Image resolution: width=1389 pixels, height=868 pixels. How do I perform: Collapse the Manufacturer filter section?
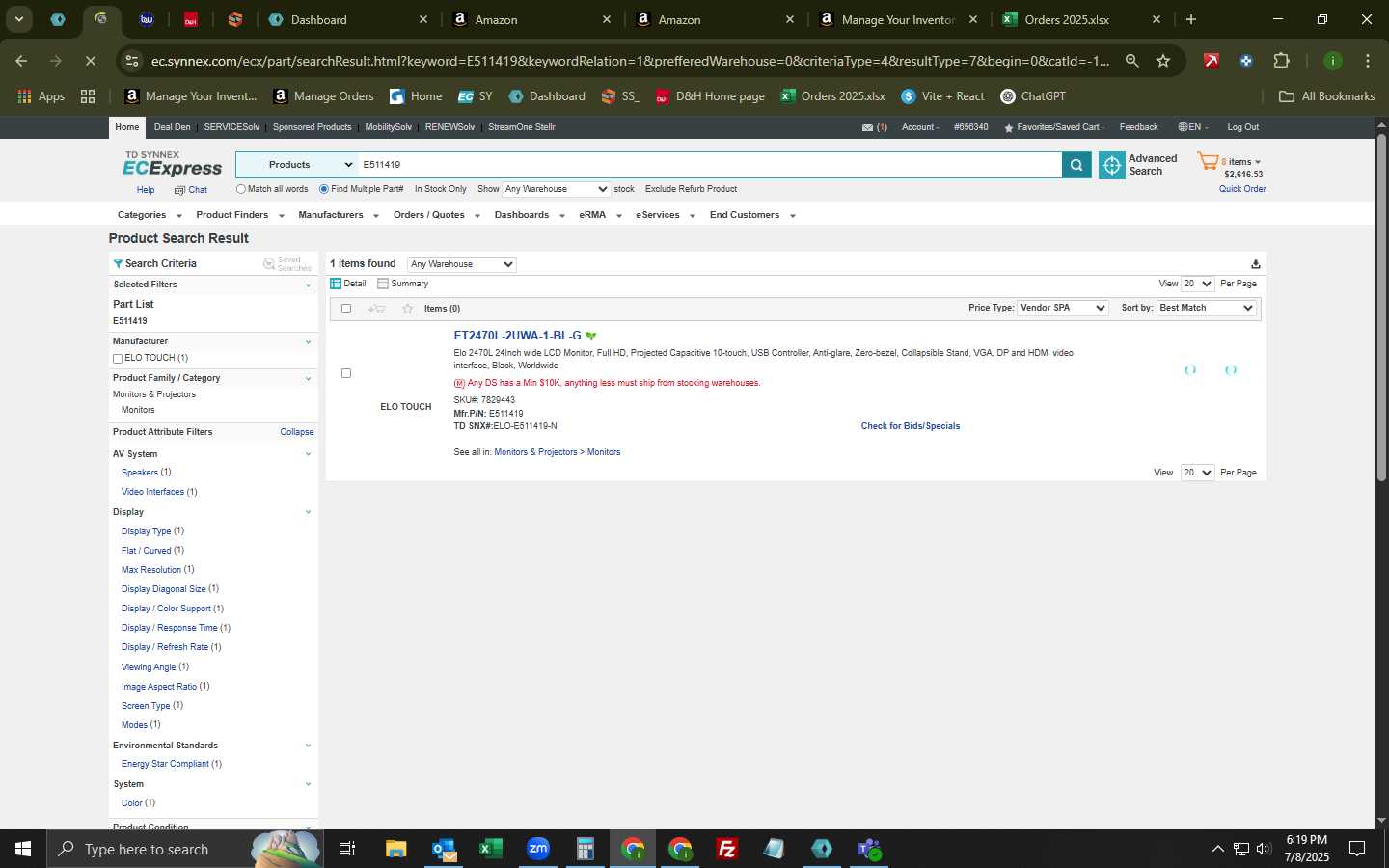[x=308, y=341]
